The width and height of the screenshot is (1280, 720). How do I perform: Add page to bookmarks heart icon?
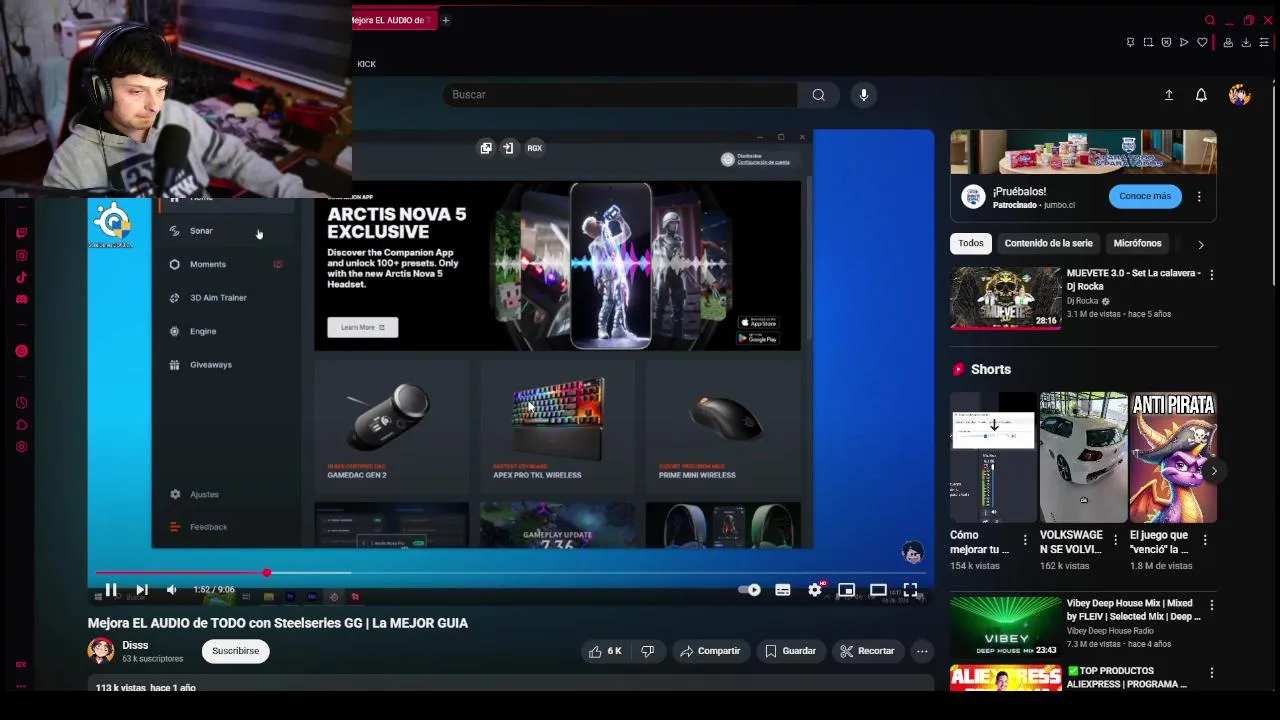[x=1202, y=42]
